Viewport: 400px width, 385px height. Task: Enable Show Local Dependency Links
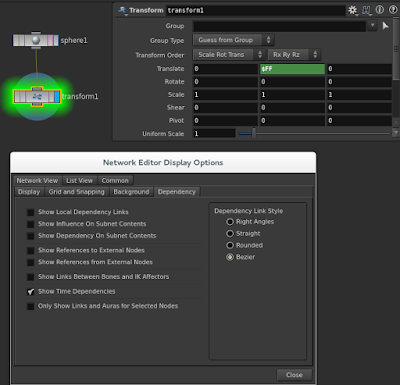(x=30, y=212)
